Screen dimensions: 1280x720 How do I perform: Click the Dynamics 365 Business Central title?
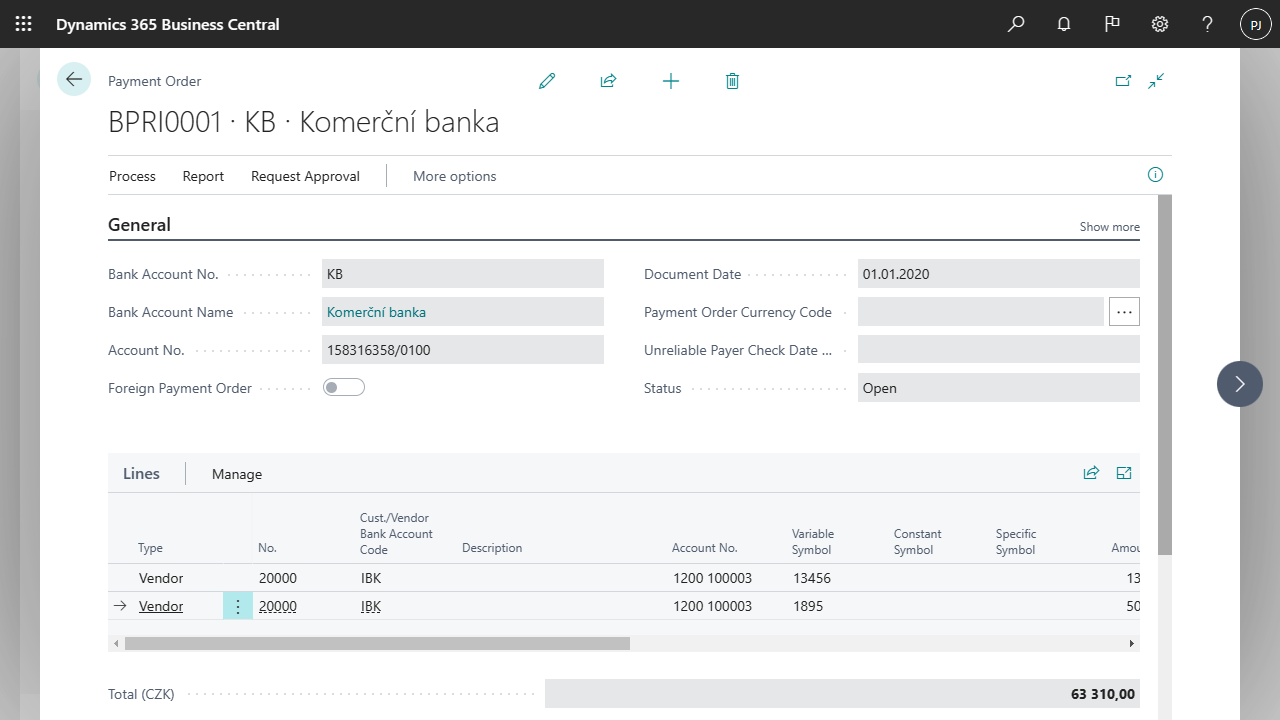(x=168, y=24)
